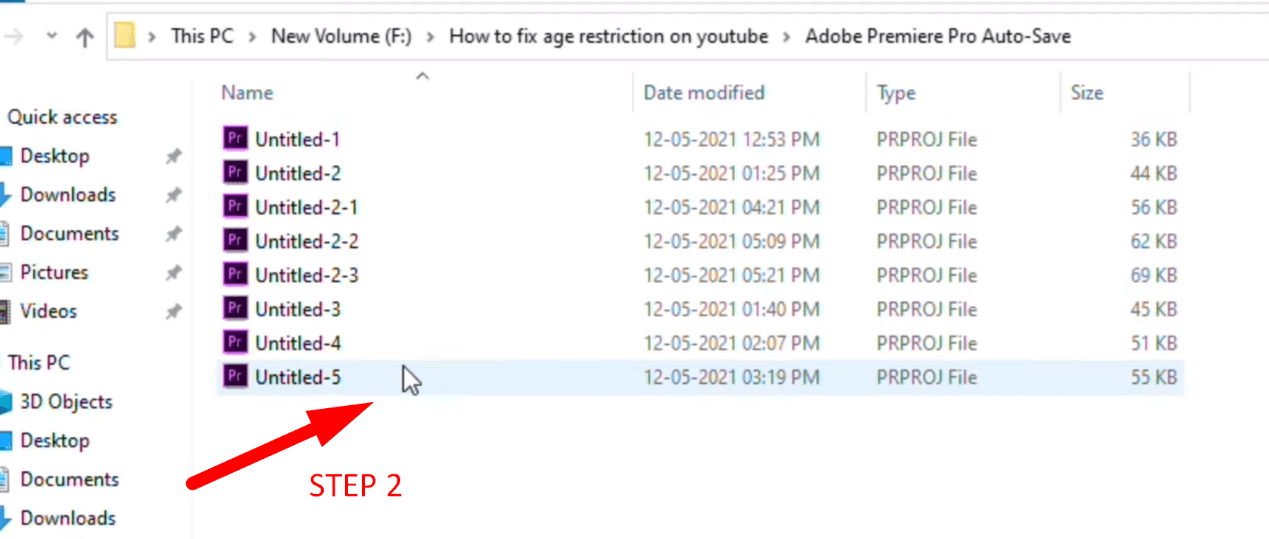Click the Untitled-2-2 Premiere project icon
Screen dimensions: 1269x539
(235, 241)
